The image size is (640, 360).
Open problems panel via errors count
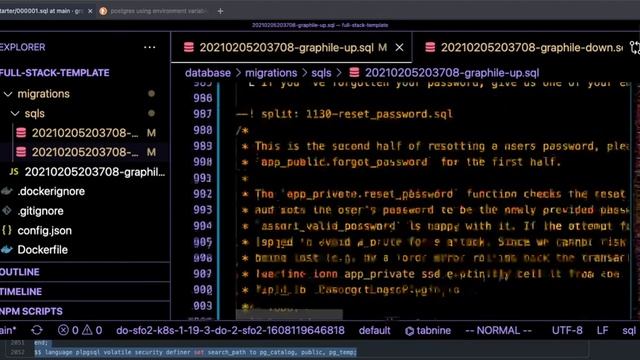[68, 330]
